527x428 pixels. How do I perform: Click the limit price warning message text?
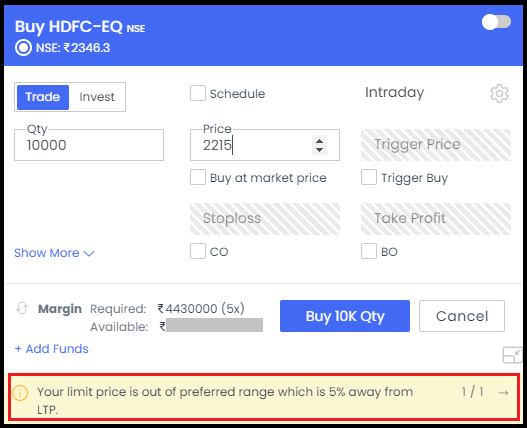coord(225,400)
